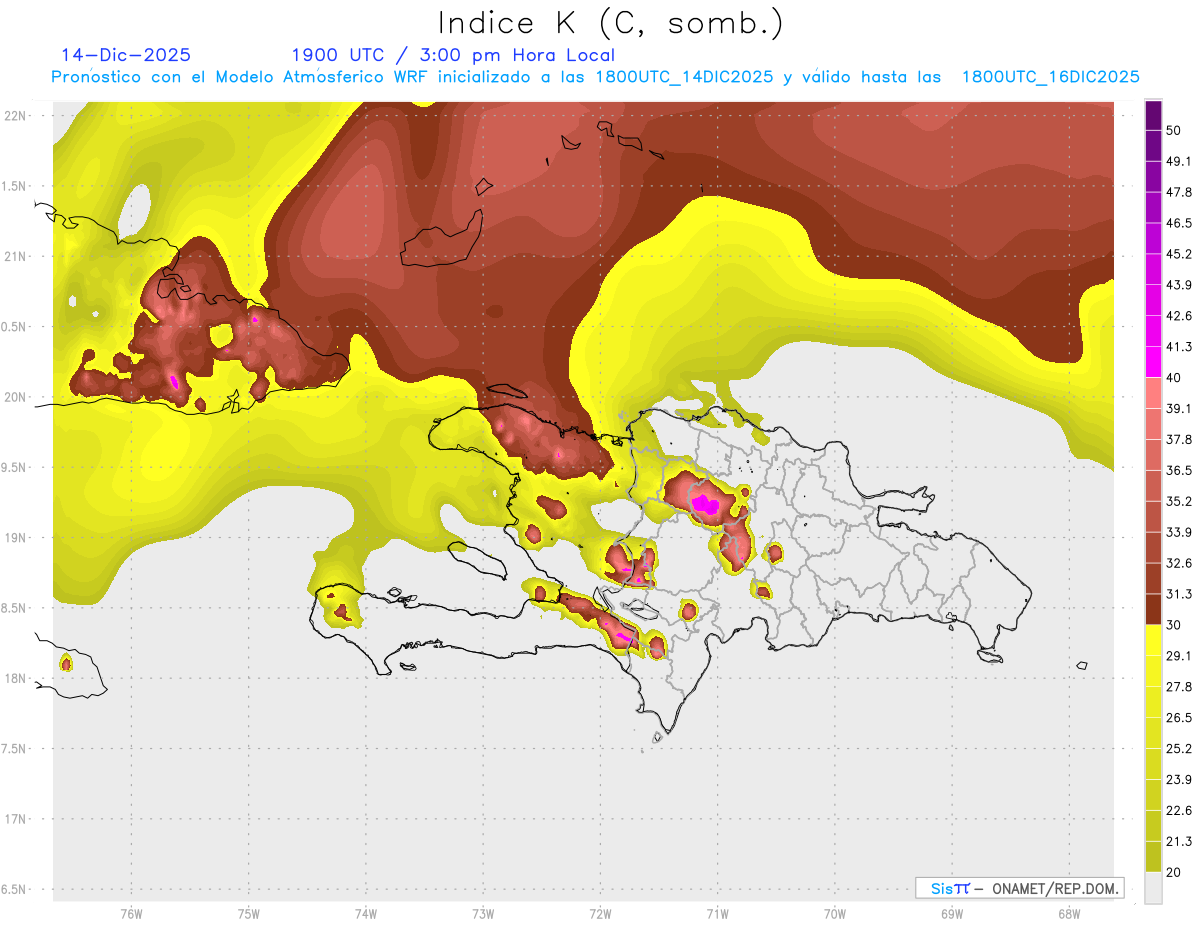Click the legend value '23.9'
Image resolution: width=1200 pixels, height=927 pixels.
[1179, 780]
